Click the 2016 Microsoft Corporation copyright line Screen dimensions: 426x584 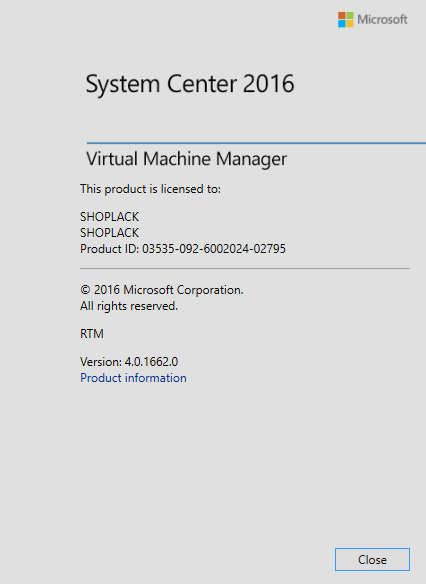tap(162, 290)
